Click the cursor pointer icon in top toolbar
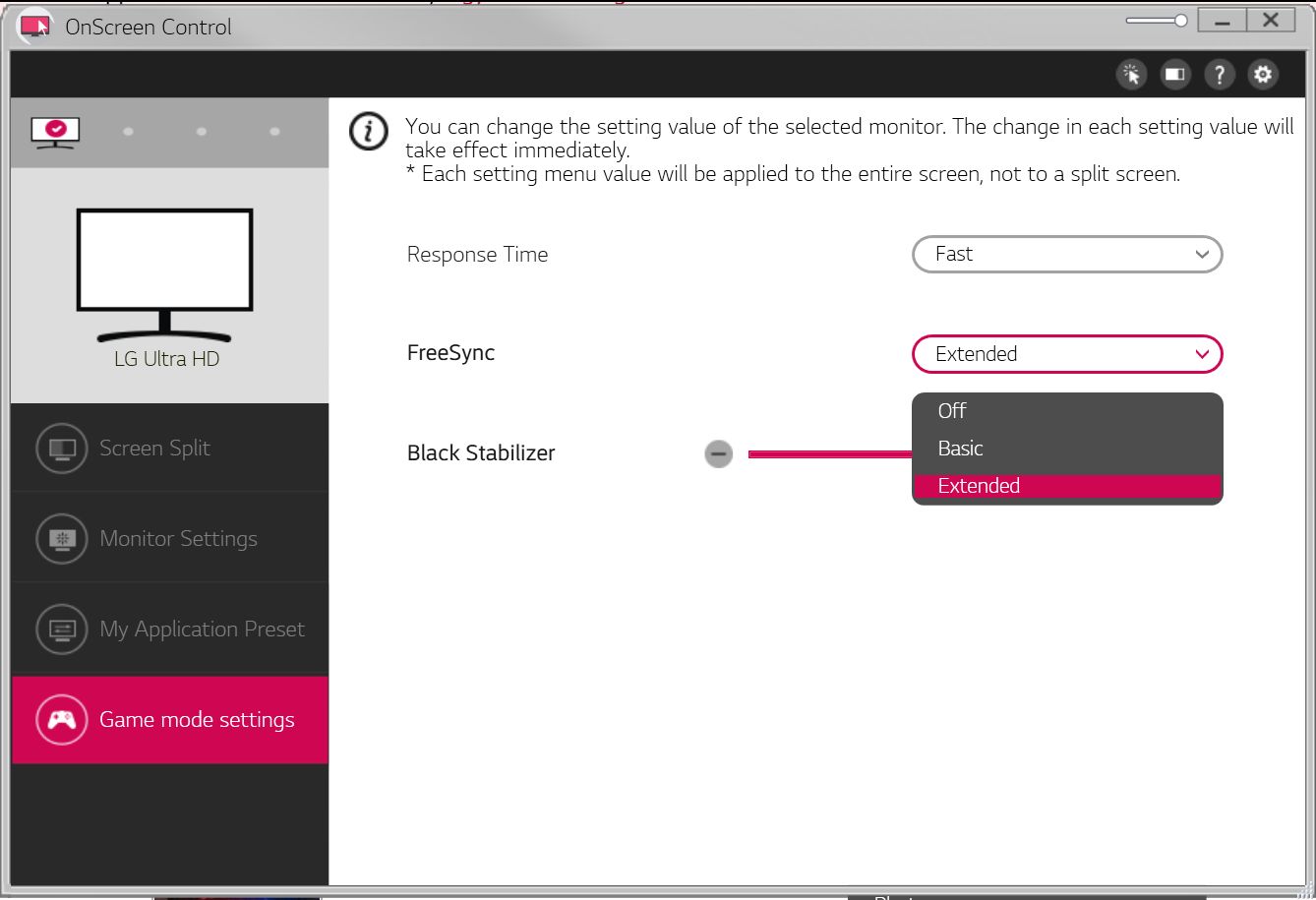The image size is (1316, 900). [1132, 74]
